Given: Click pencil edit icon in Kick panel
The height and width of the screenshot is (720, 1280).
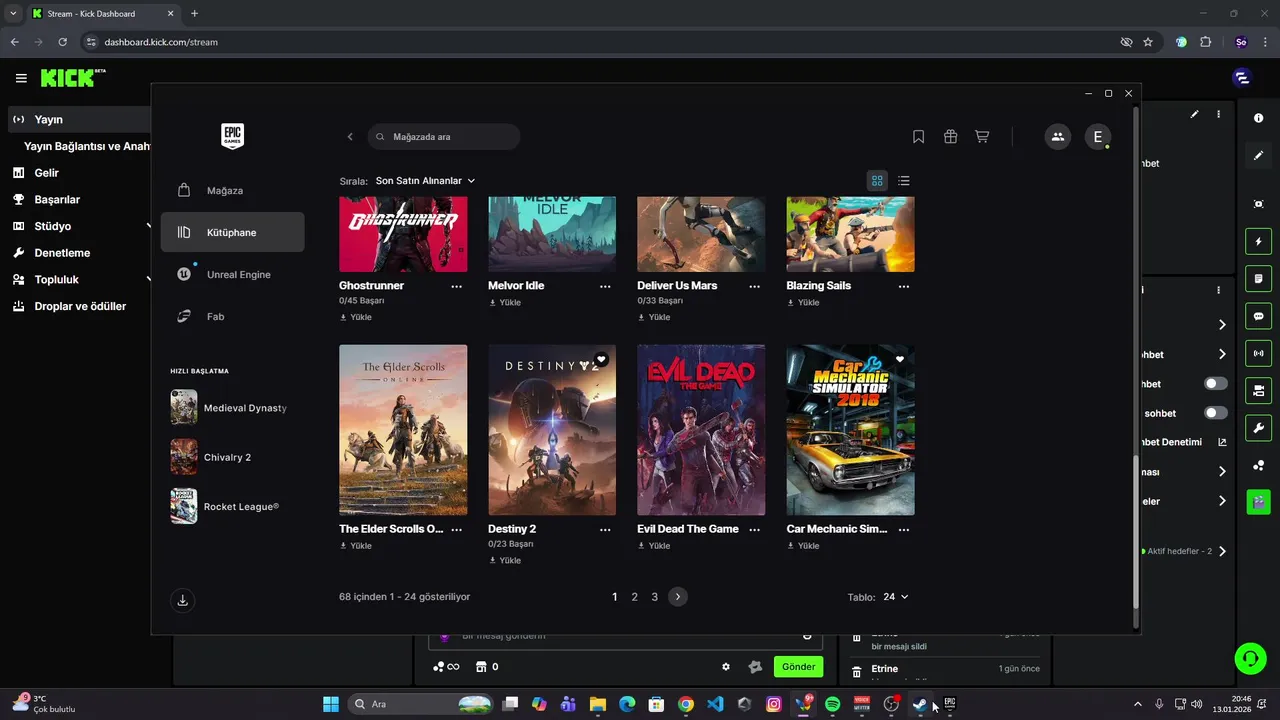Looking at the screenshot, I should click(x=1194, y=115).
